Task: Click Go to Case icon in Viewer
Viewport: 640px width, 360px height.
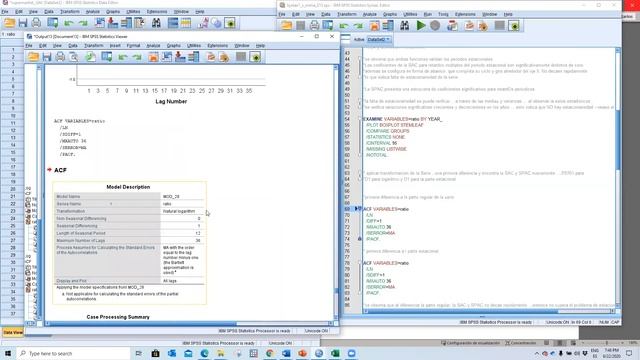Action: coord(167,57)
